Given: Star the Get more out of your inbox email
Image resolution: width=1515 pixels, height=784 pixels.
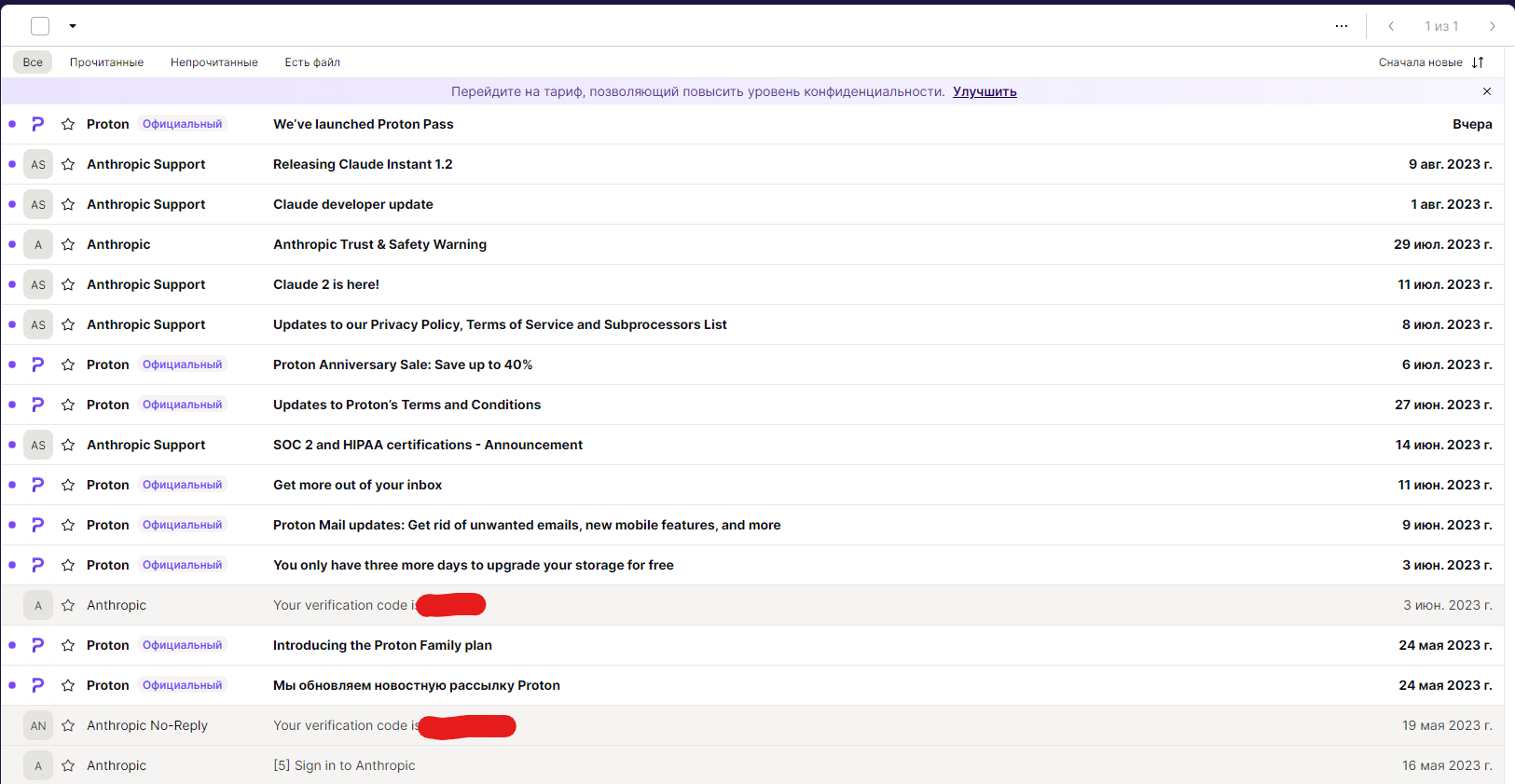Looking at the screenshot, I should pyautogui.click(x=68, y=485).
